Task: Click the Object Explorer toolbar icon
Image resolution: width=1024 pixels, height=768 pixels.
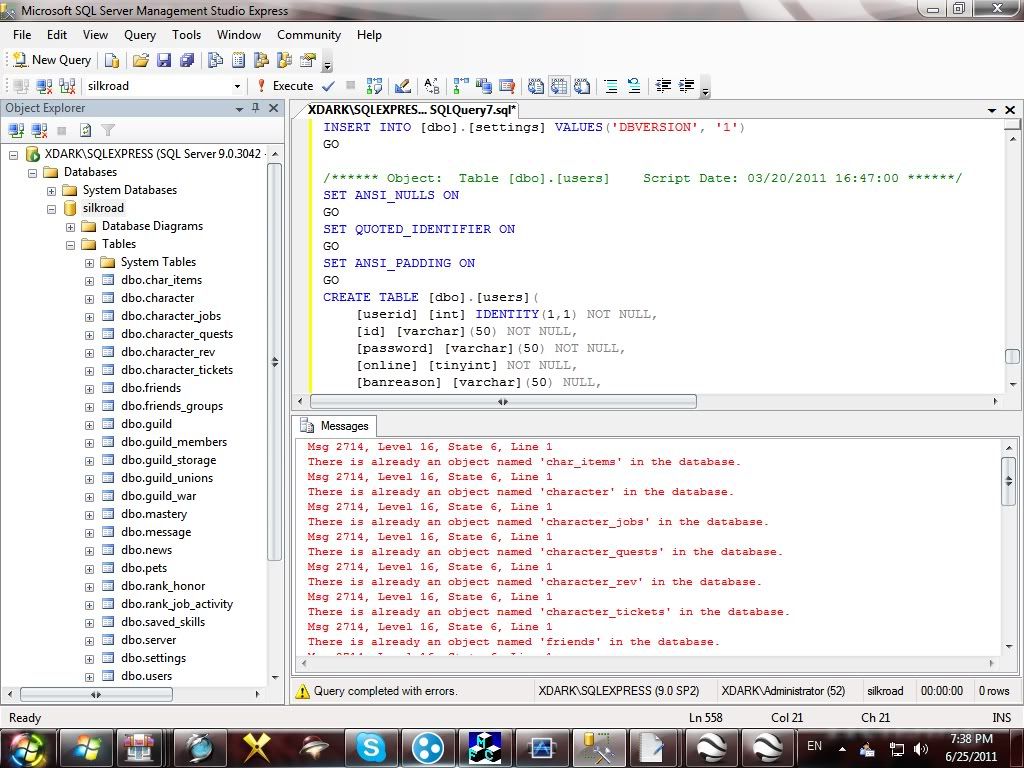Action: [x=261, y=61]
